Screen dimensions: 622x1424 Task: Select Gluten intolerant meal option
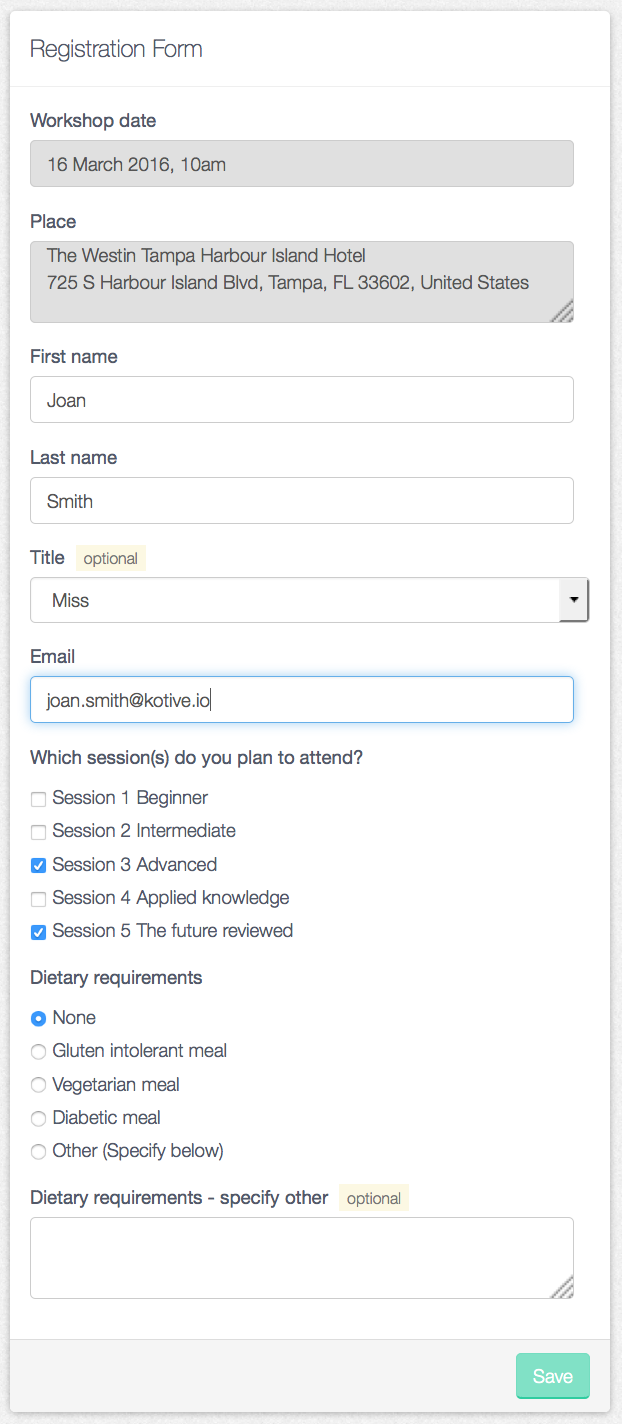(38, 1052)
